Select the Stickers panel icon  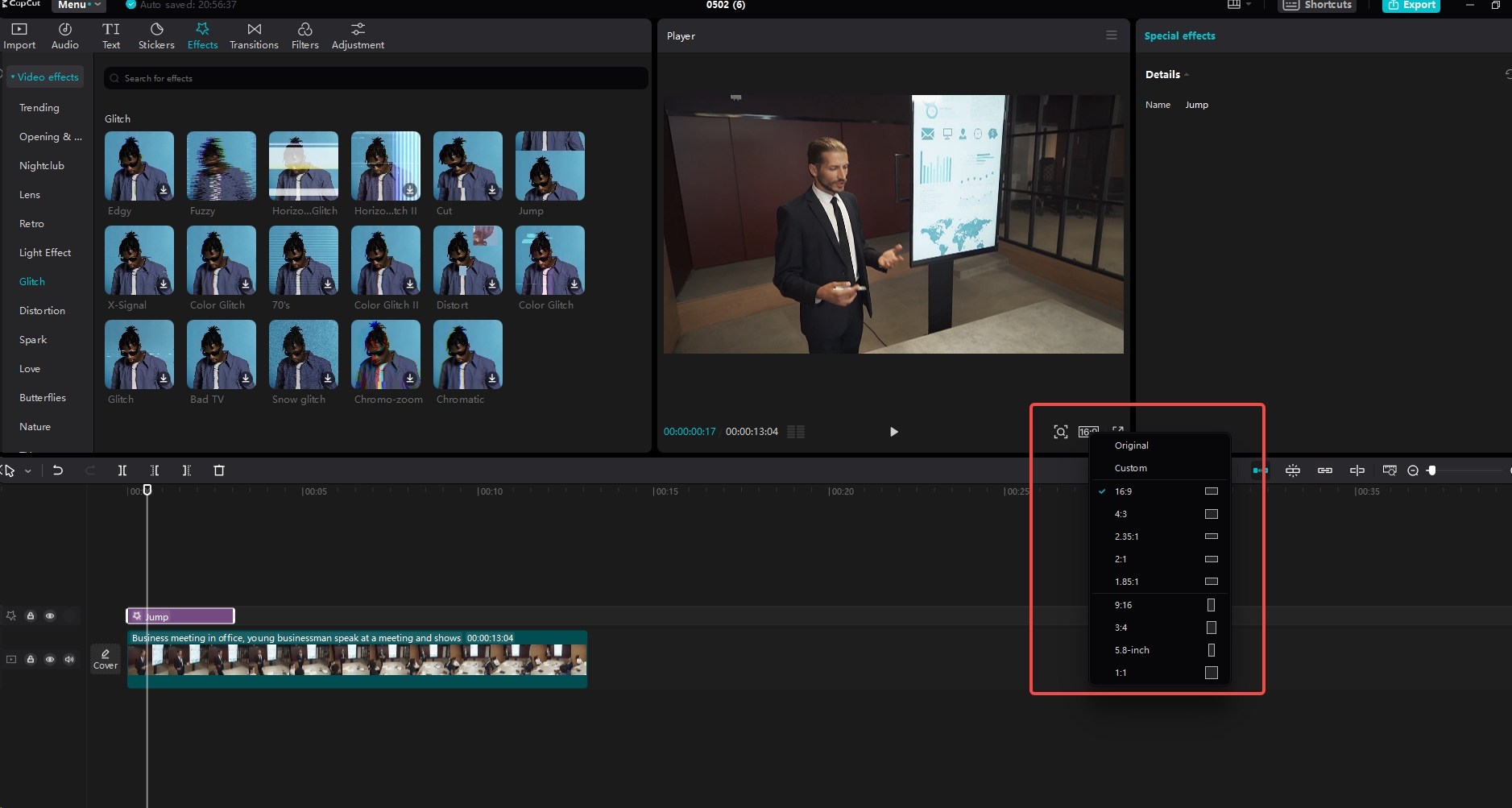point(155,35)
